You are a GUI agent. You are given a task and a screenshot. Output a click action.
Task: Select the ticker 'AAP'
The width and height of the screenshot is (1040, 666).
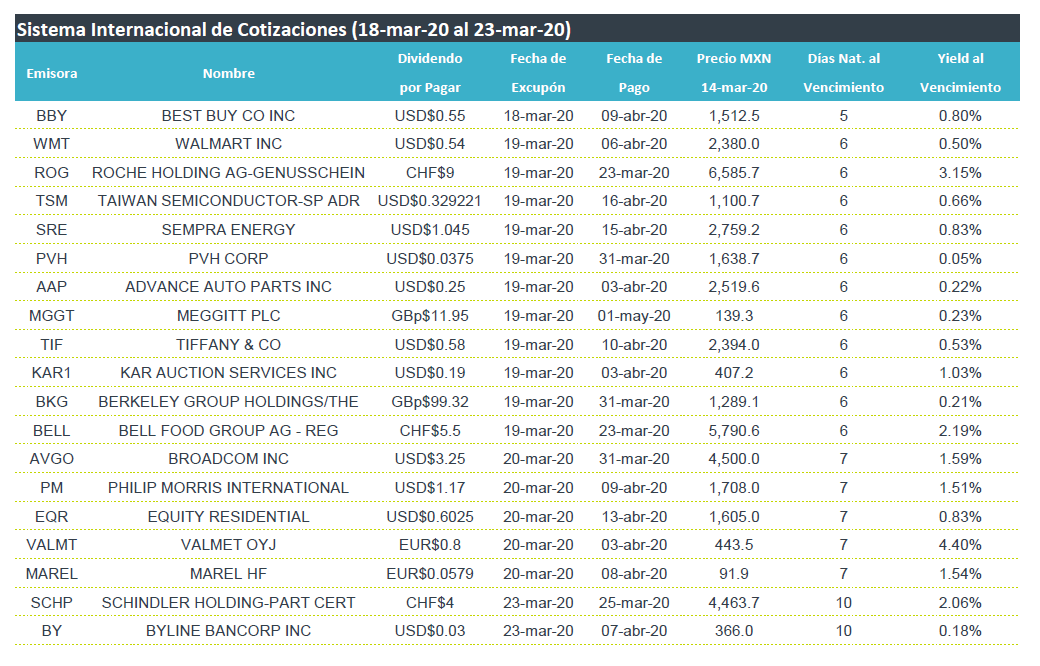coord(52,287)
